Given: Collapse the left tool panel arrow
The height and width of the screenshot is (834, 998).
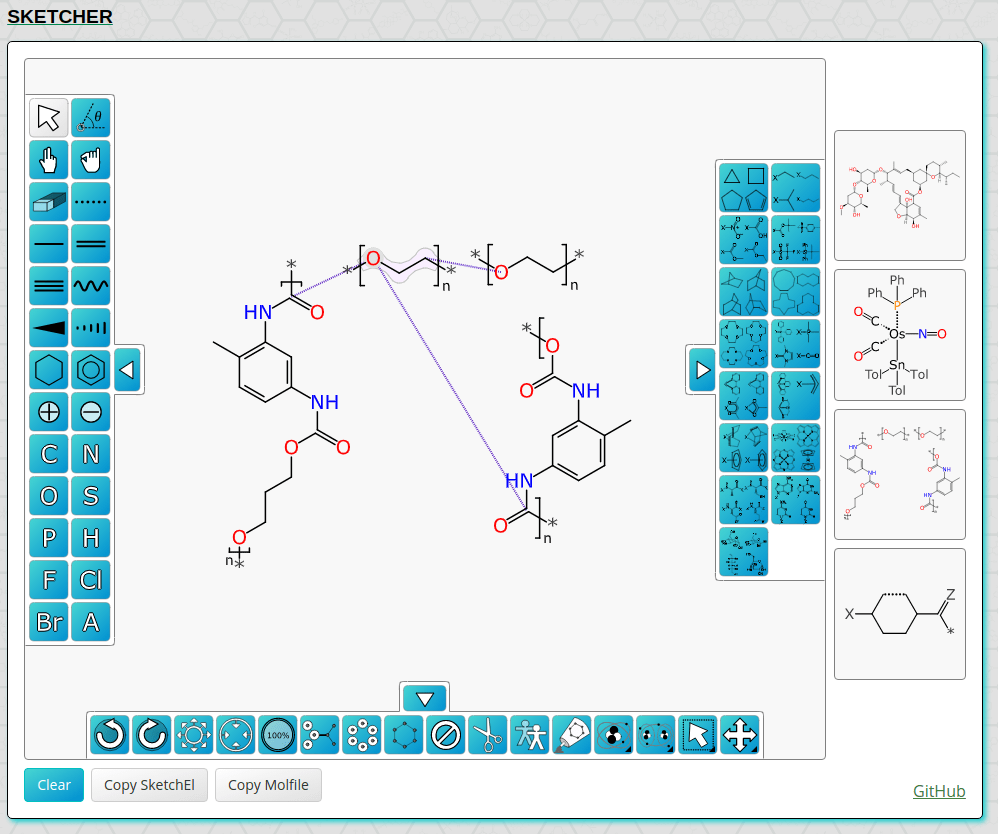Looking at the screenshot, I should pyautogui.click(x=128, y=370).
